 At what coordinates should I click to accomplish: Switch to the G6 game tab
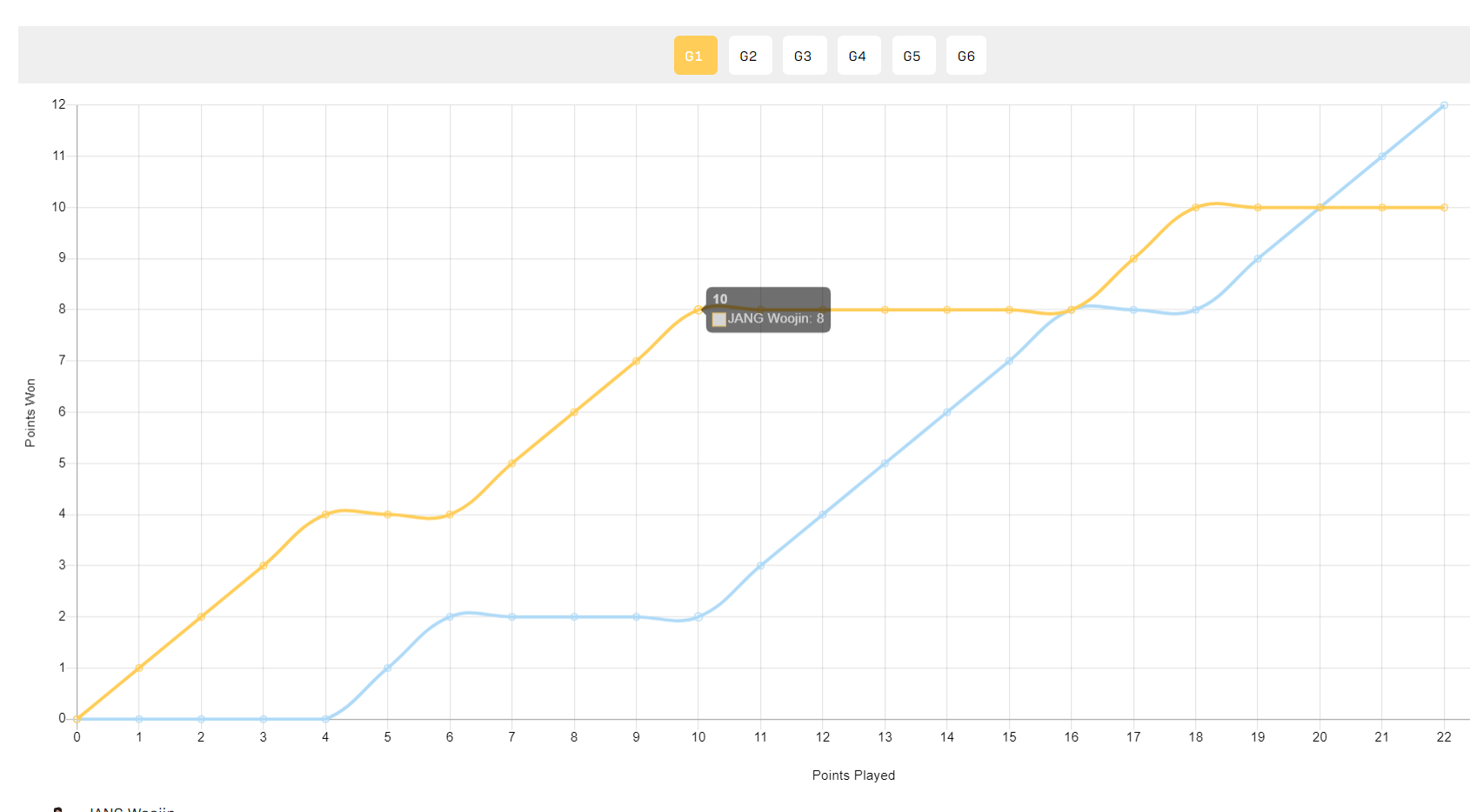coord(966,56)
